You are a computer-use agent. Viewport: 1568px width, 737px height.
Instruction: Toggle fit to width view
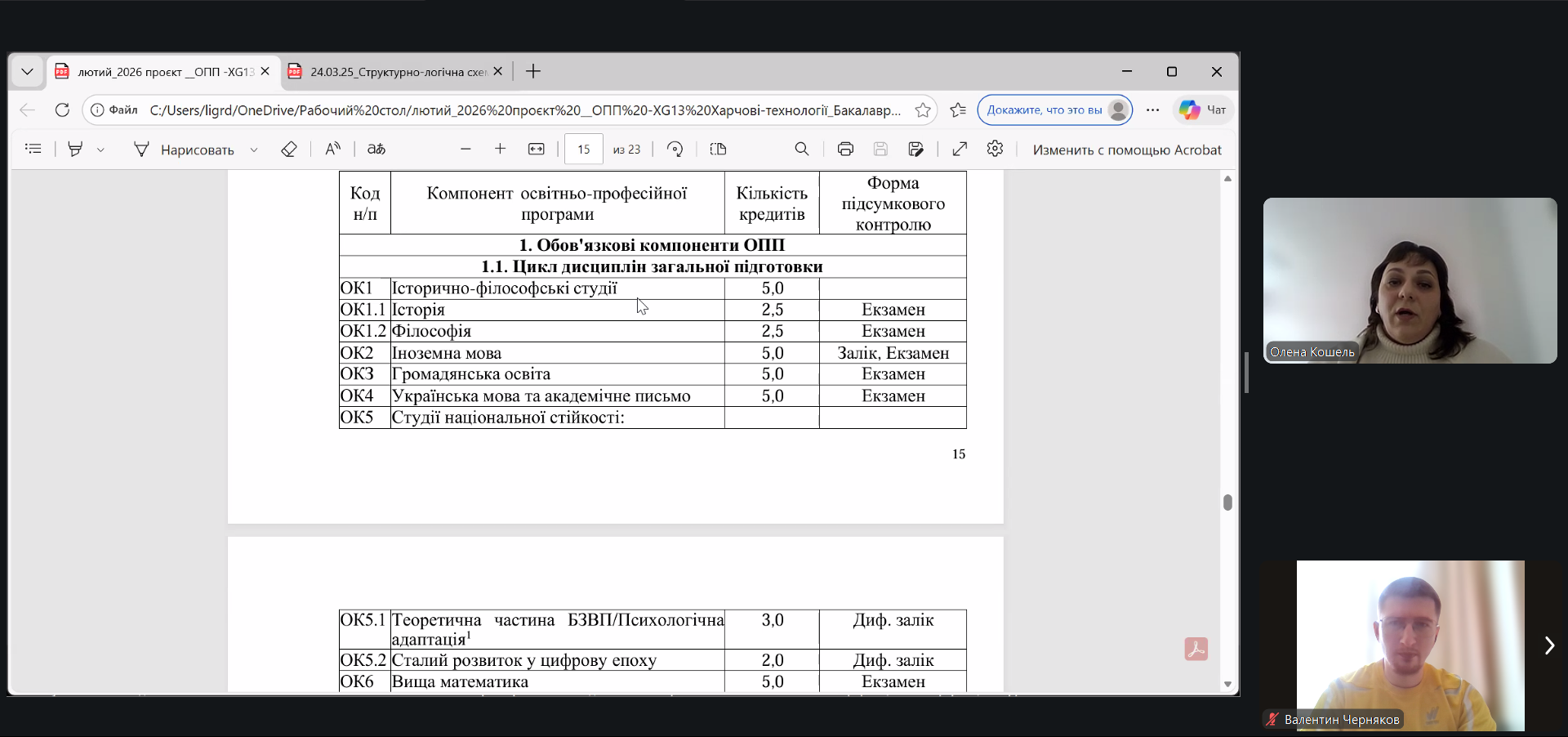pyautogui.click(x=537, y=149)
